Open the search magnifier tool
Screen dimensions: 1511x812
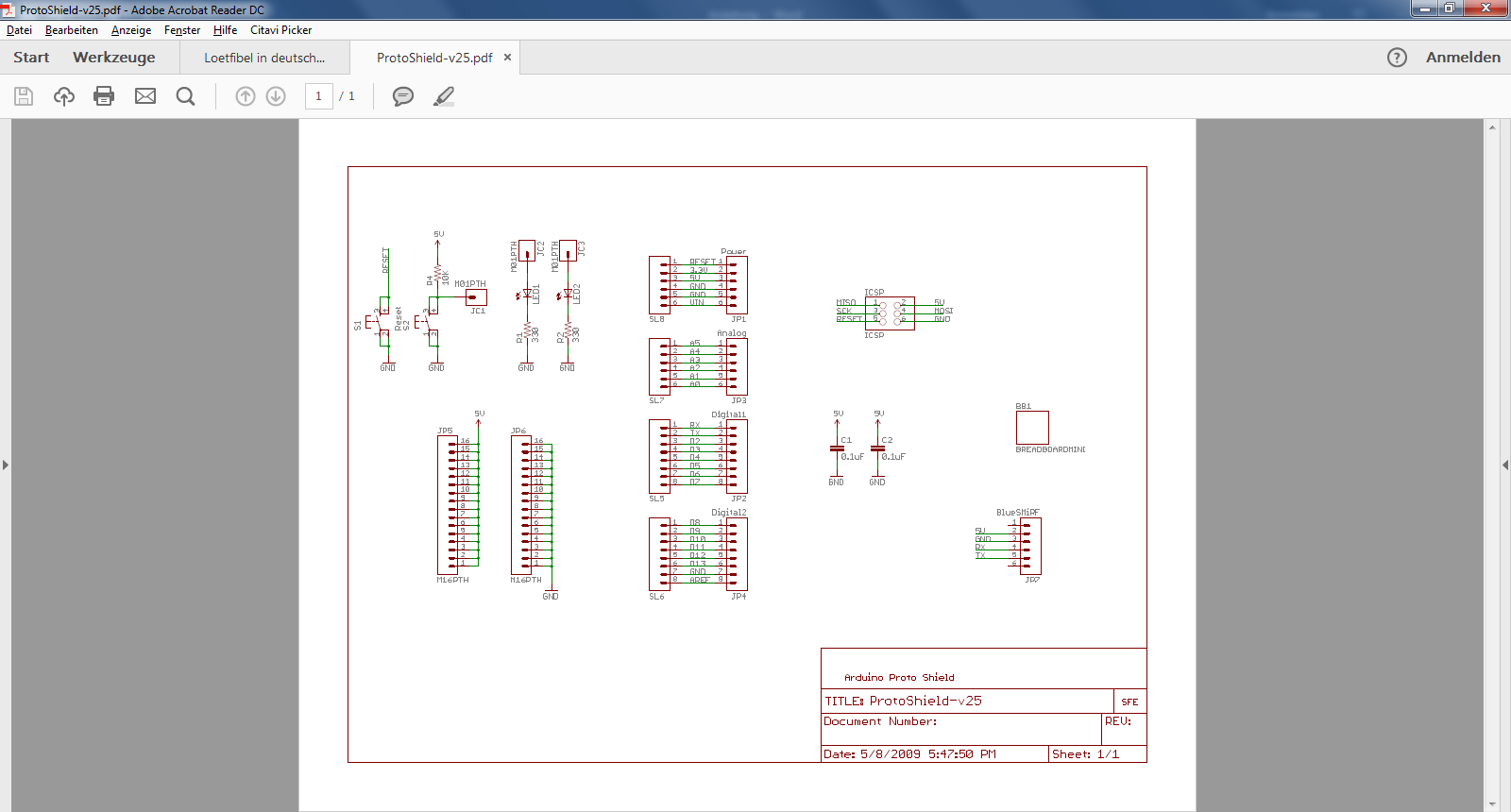(186, 96)
